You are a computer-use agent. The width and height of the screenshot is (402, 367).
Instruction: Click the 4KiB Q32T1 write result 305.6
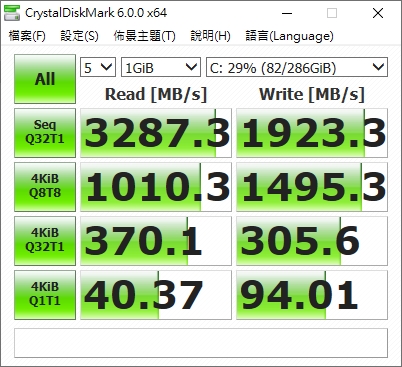click(x=312, y=241)
